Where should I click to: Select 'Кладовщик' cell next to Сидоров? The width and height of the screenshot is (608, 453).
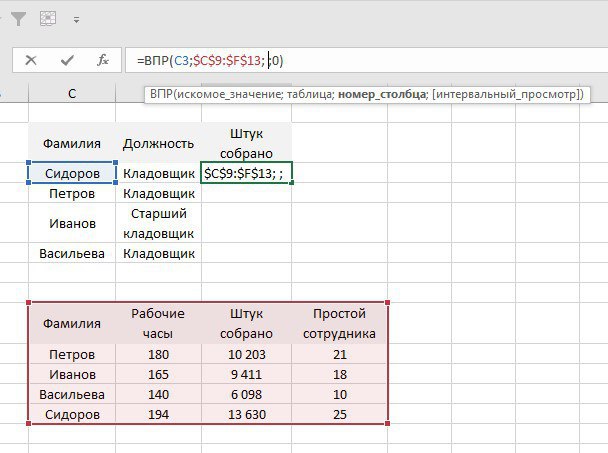pyautogui.click(x=158, y=173)
